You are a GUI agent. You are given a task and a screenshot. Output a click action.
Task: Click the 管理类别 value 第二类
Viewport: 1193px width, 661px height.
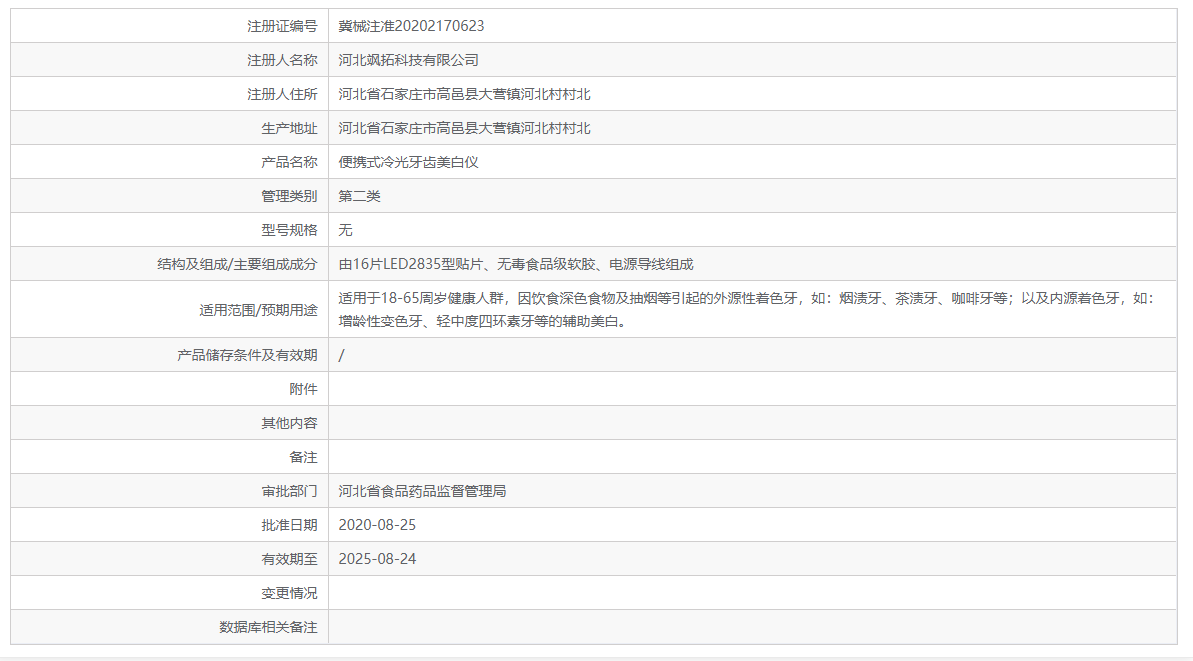pos(364,195)
